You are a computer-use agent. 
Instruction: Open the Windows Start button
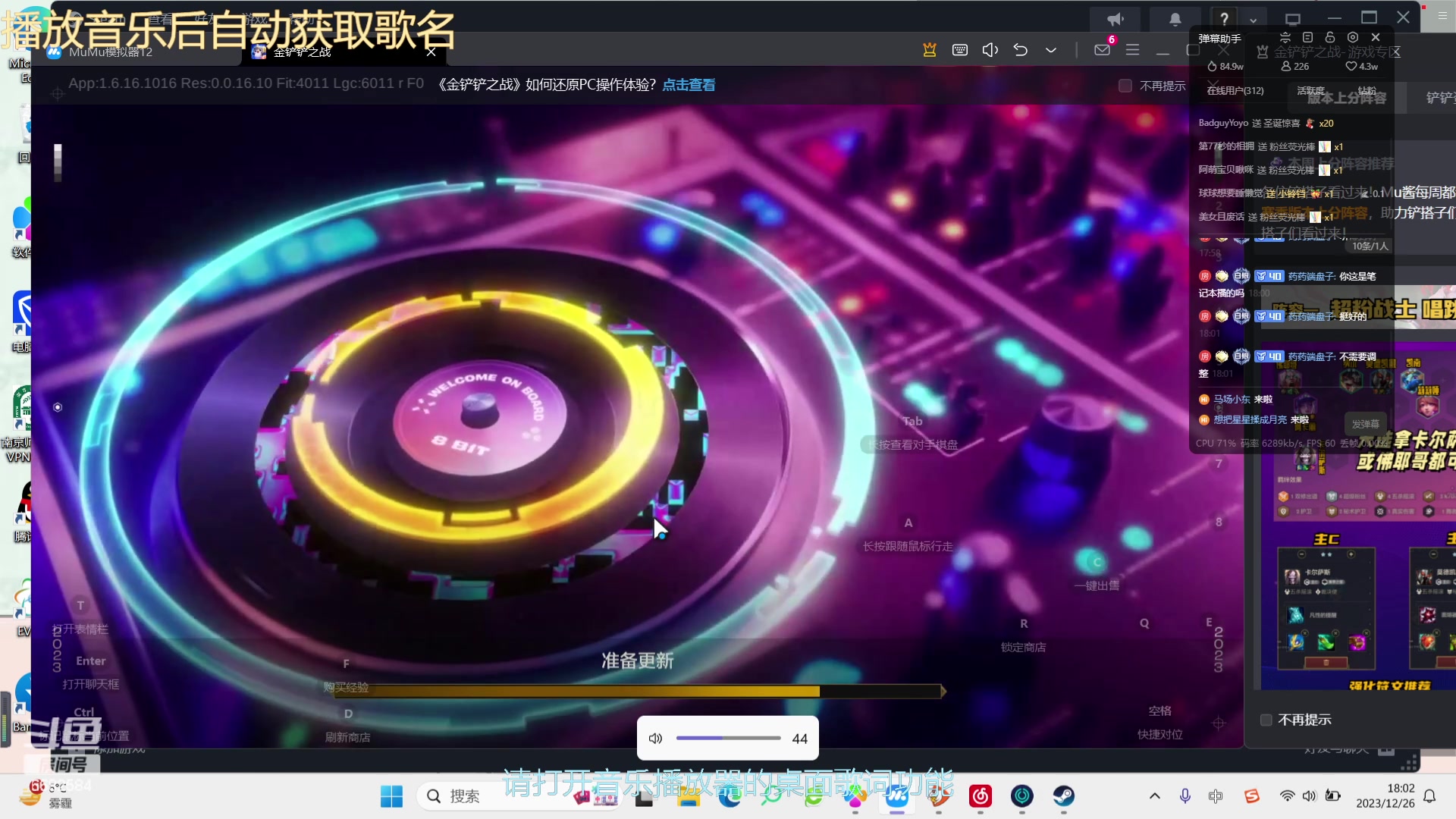click(391, 796)
